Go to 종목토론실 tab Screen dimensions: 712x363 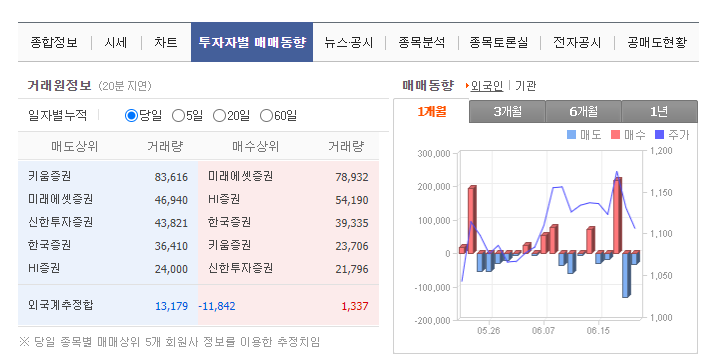pyautogui.click(x=499, y=42)
